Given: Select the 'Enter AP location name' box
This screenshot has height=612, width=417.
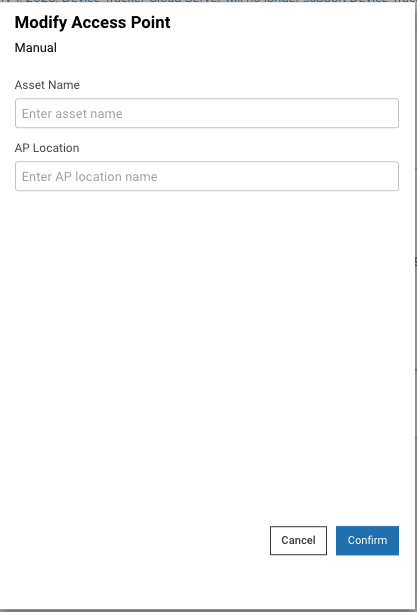Looking at the screenshot, I should [x=207, y=176].
